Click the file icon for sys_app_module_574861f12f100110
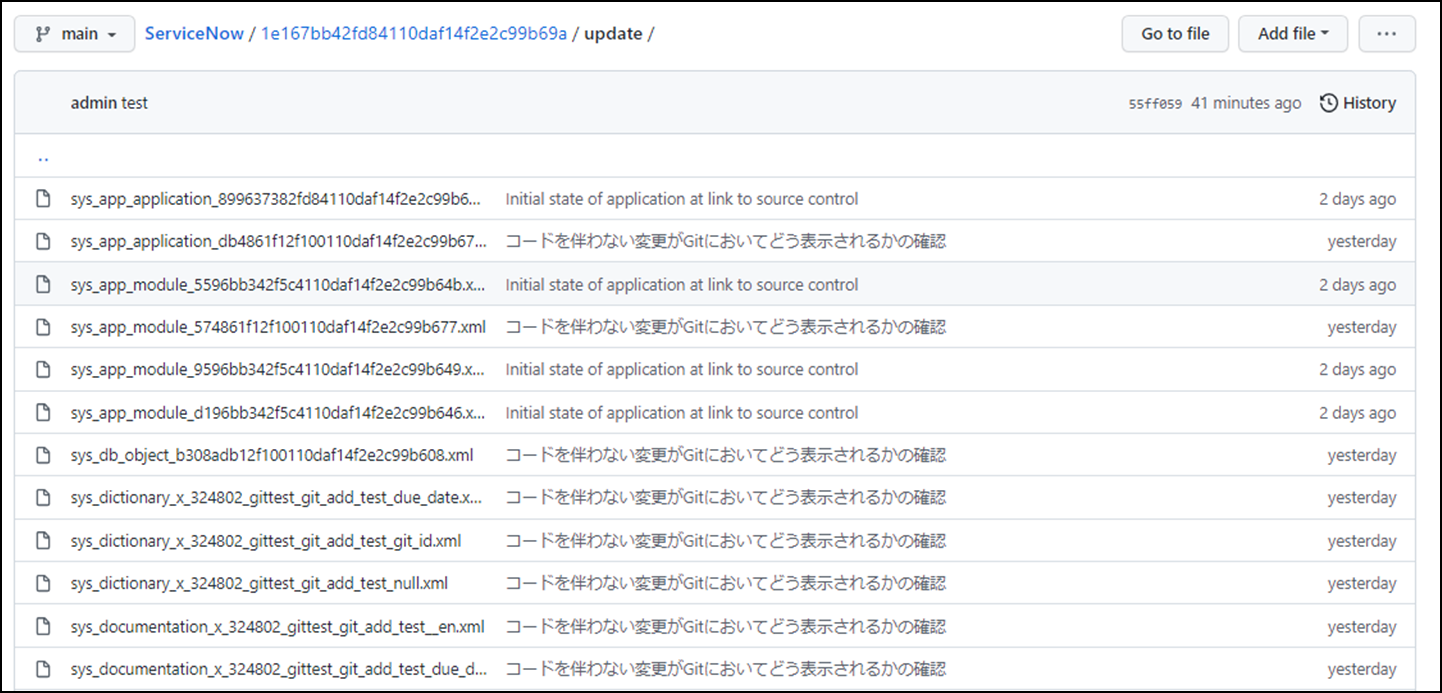This screenshot has height=693, width=1442. point(43,327)
